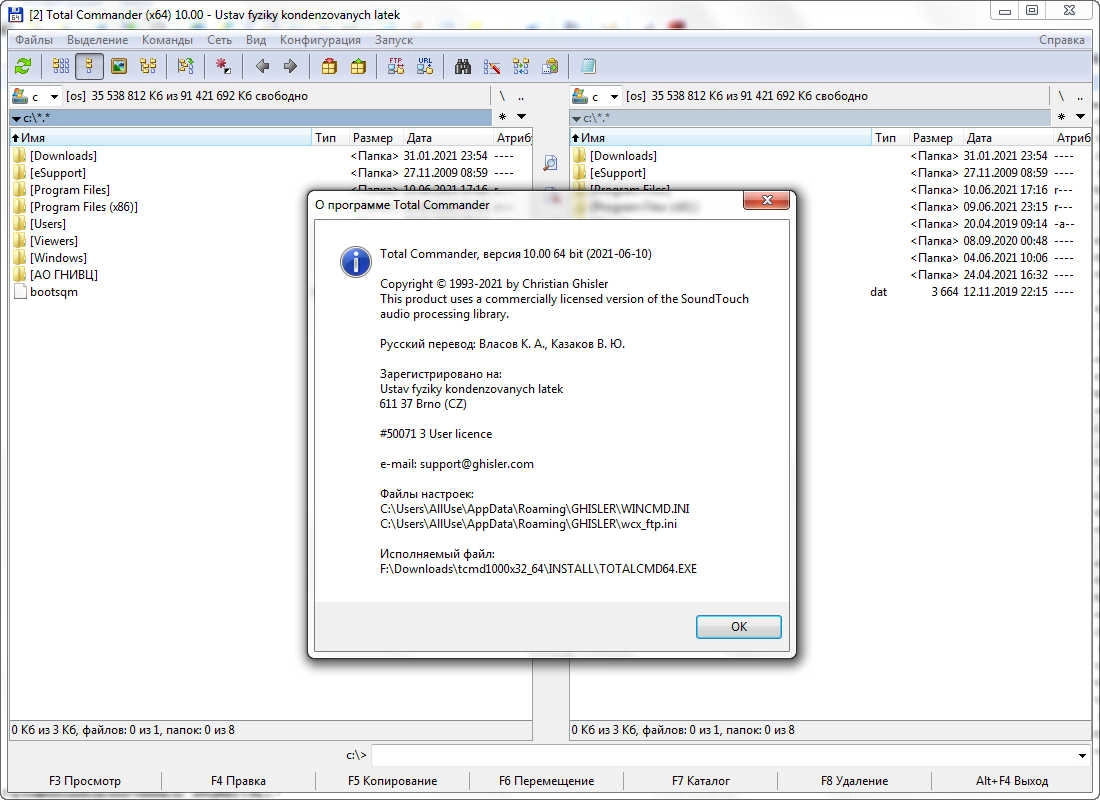
Task: Go to parent with right panel two-dots button
Action: coord(1081,96)
